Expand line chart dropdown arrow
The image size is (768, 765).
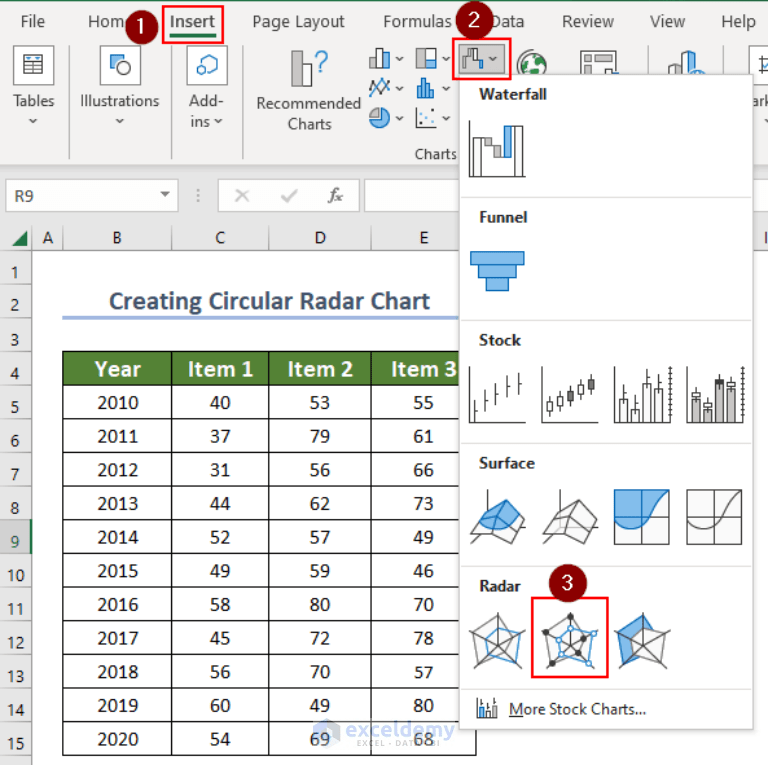[x=400, y=89]
